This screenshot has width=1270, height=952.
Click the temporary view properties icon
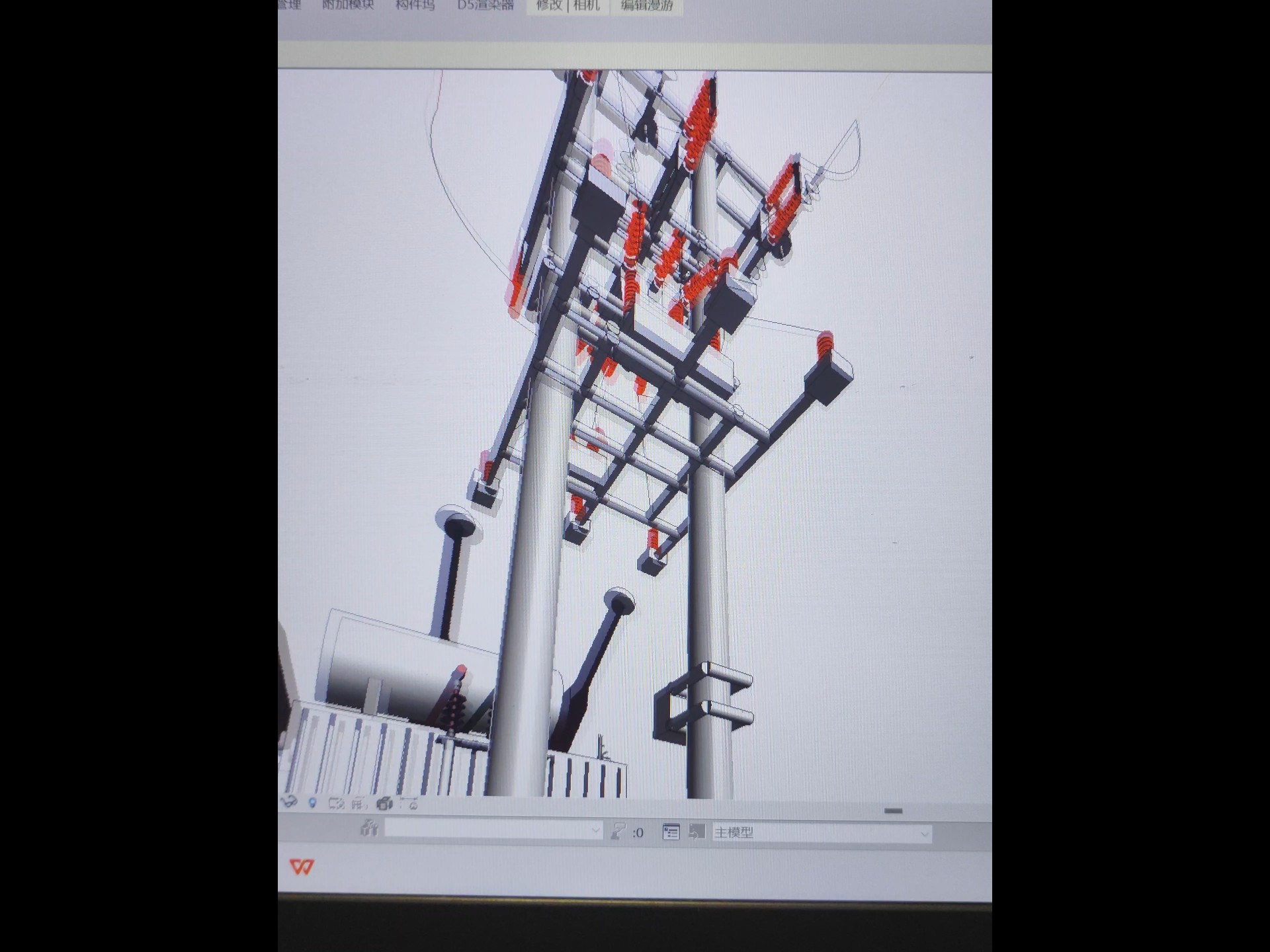click(336, 804)
